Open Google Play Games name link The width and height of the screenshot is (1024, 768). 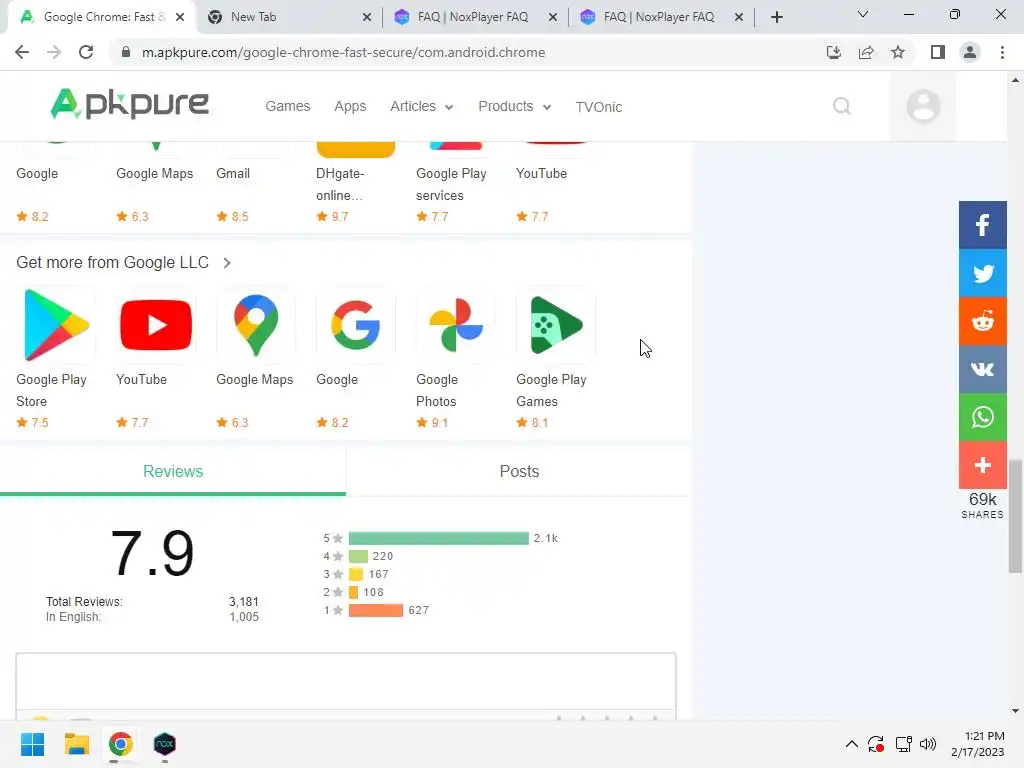coord(551,390)
